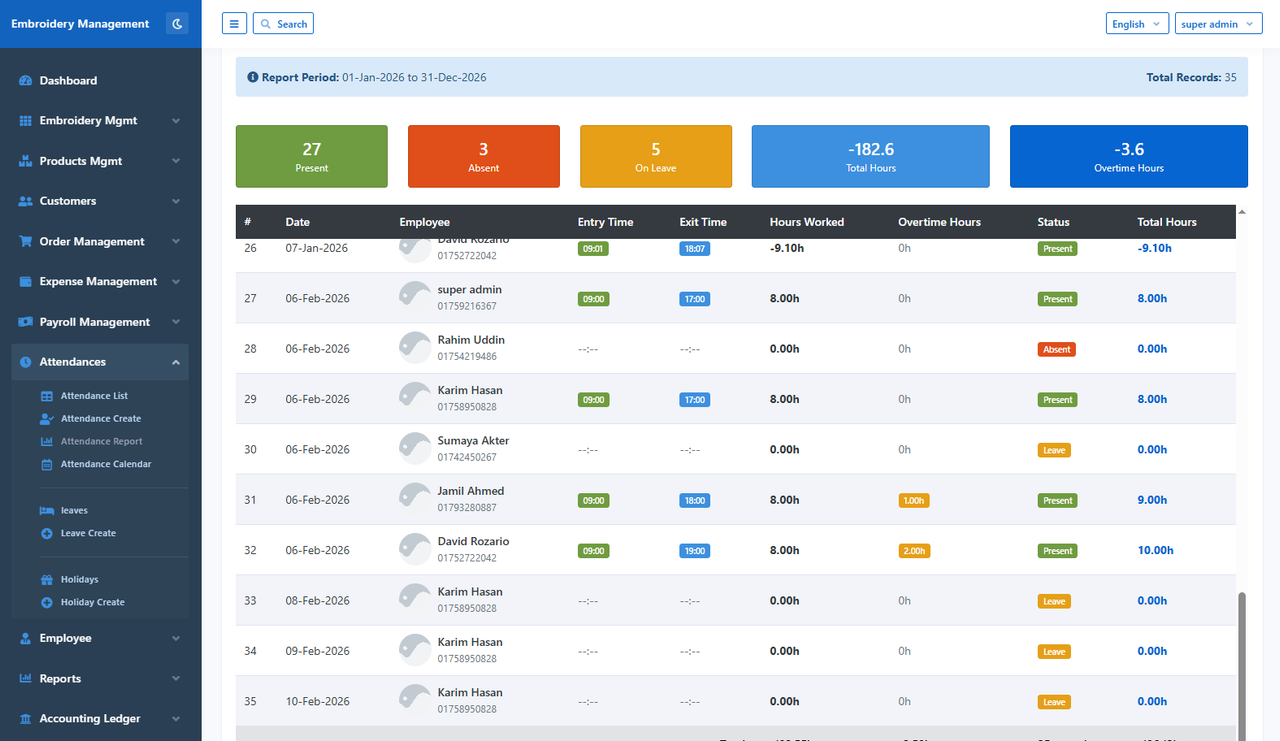Click the Products Mgmt boxes icon
The image size is (1280, 741).
tap(26, 161)
